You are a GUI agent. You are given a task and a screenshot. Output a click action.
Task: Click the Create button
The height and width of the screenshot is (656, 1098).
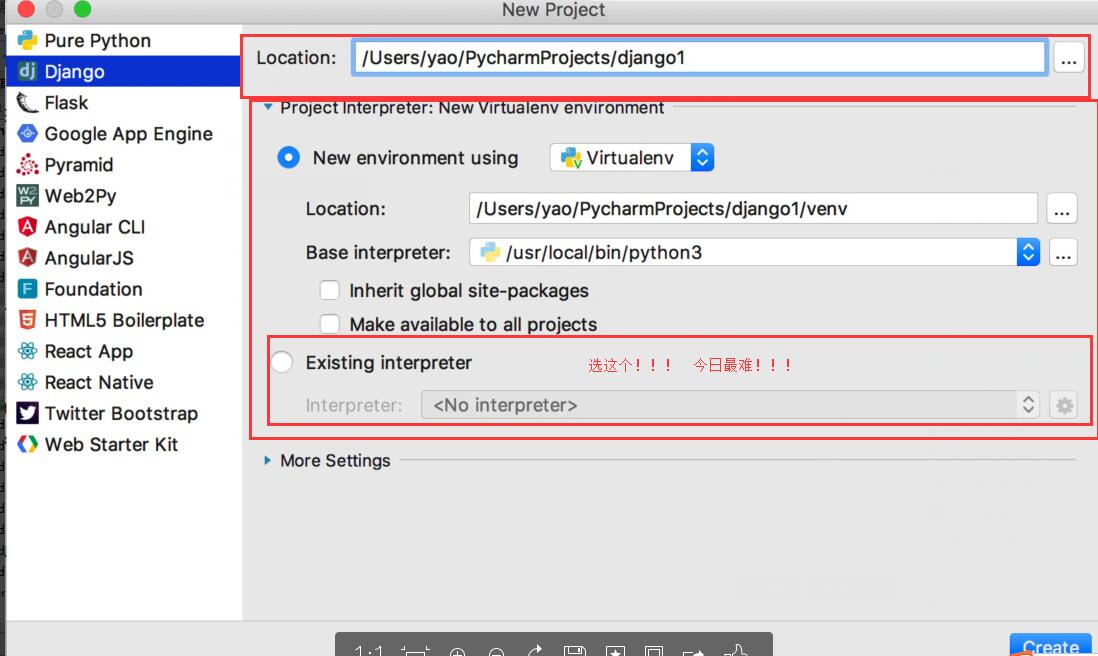1050,645
